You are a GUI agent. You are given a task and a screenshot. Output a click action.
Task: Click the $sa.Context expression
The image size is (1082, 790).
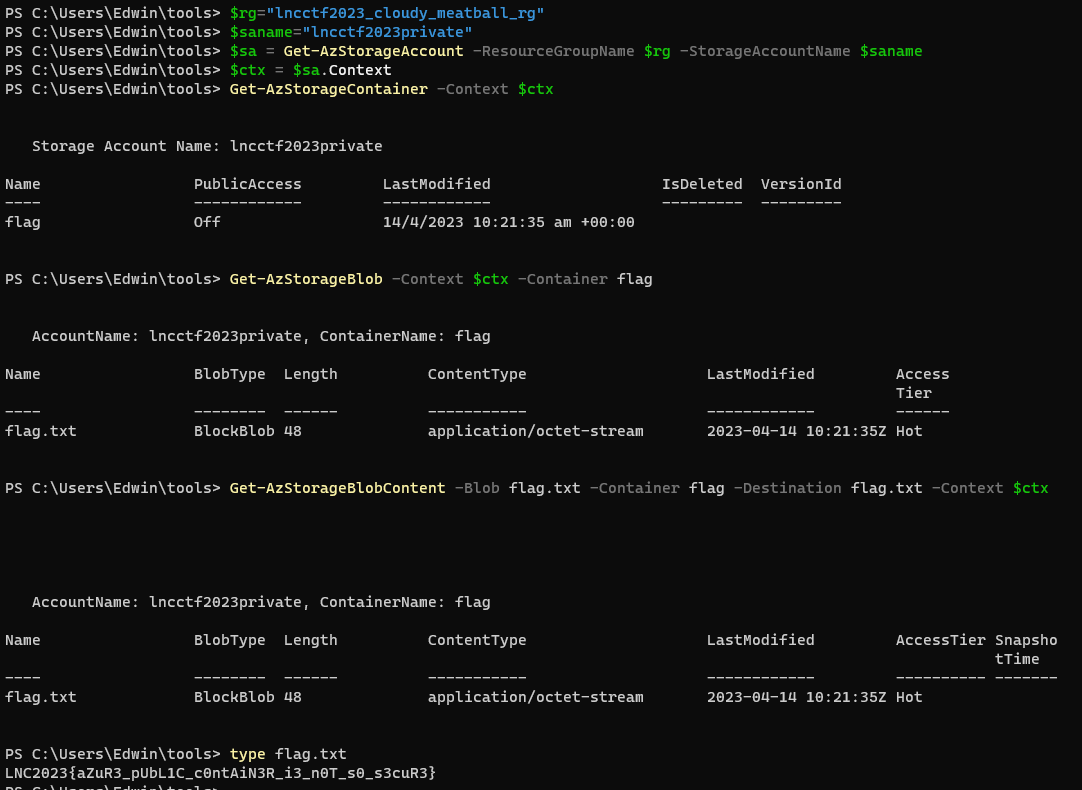click(342, 70)
